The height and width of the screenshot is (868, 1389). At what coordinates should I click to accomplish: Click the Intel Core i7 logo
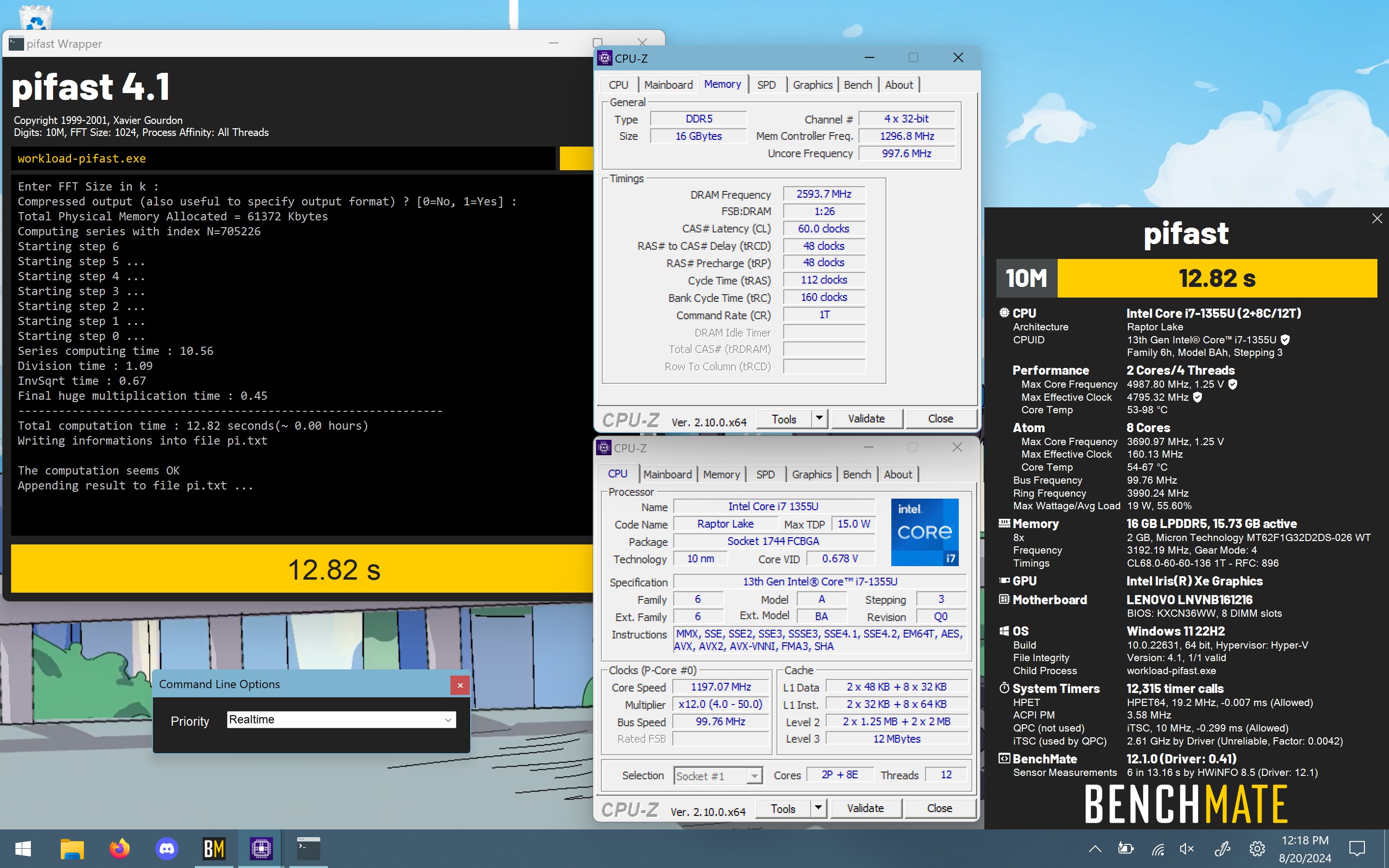(x=925, y=532)
